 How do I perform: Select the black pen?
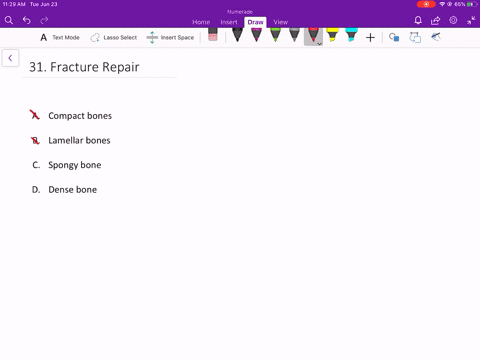click(x=237, y=35)
